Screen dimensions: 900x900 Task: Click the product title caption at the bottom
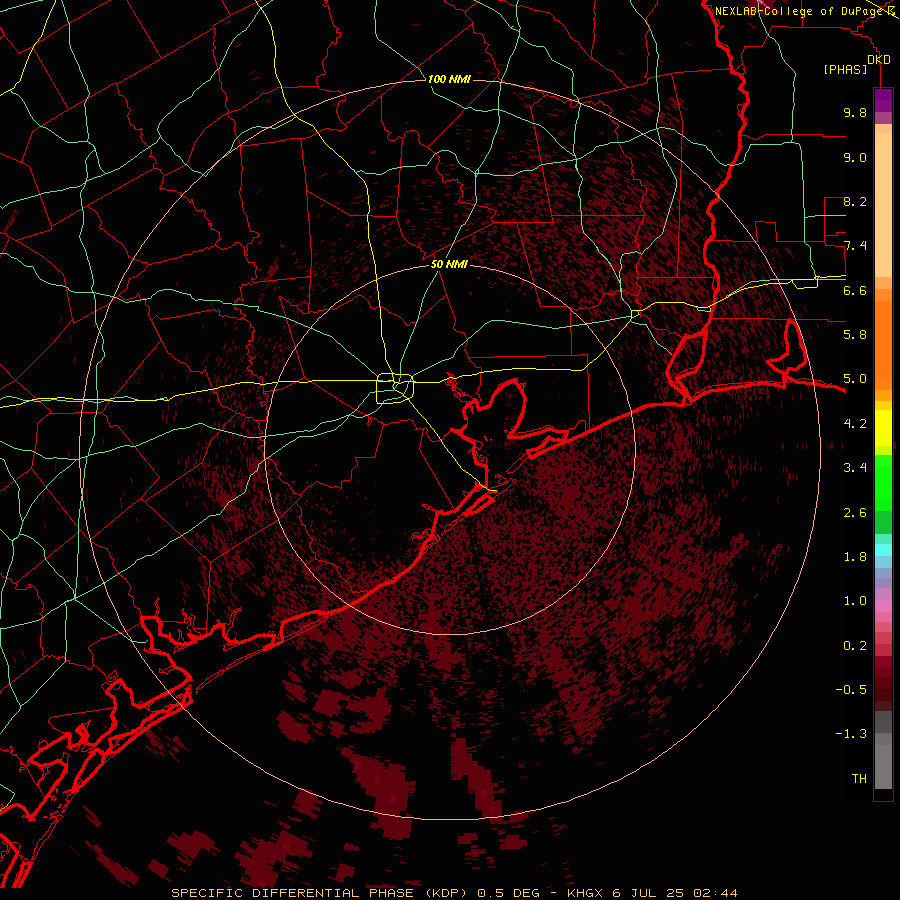tap(454, 893)
